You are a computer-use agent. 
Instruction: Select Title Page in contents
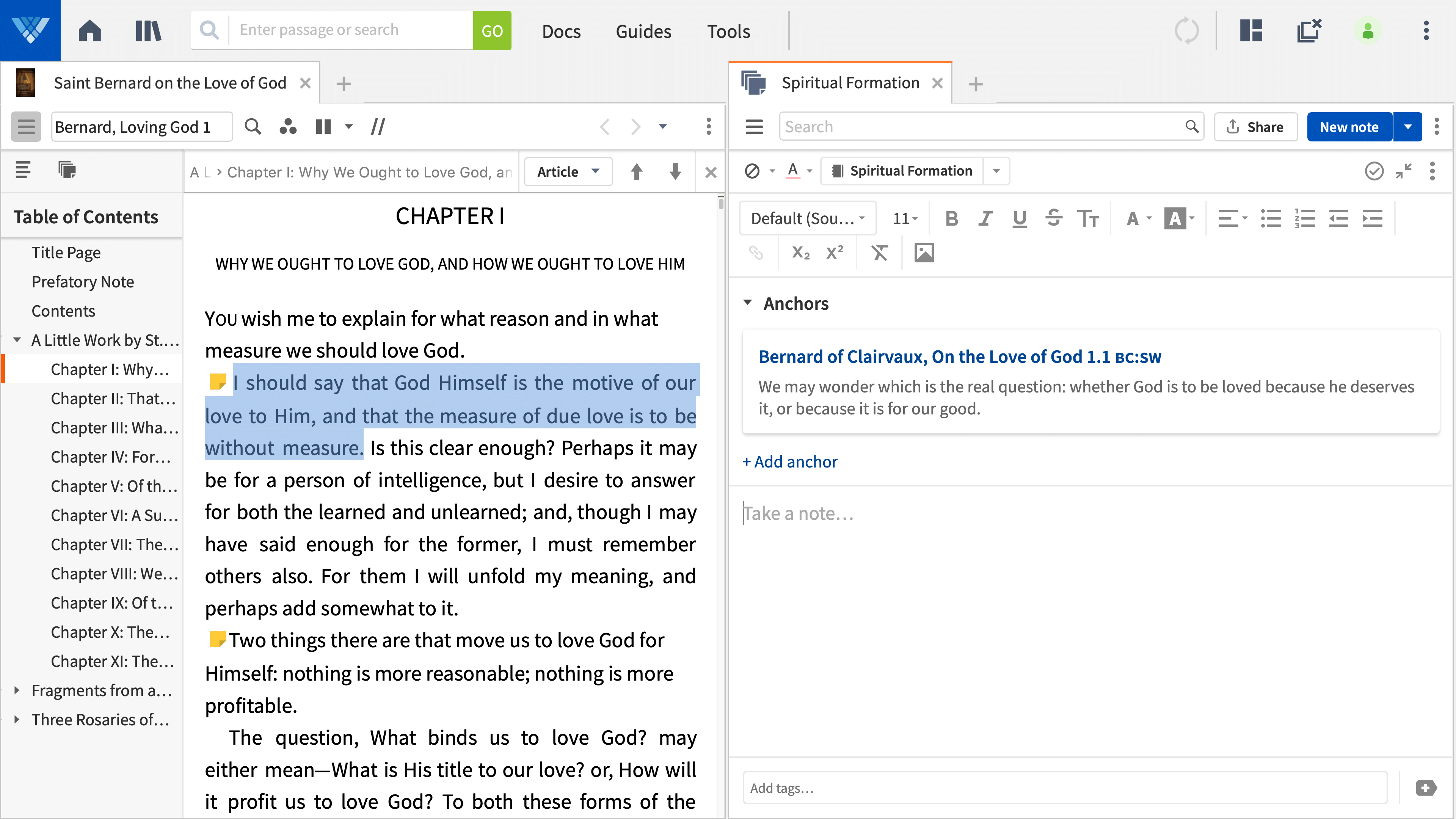coord(66,253)
